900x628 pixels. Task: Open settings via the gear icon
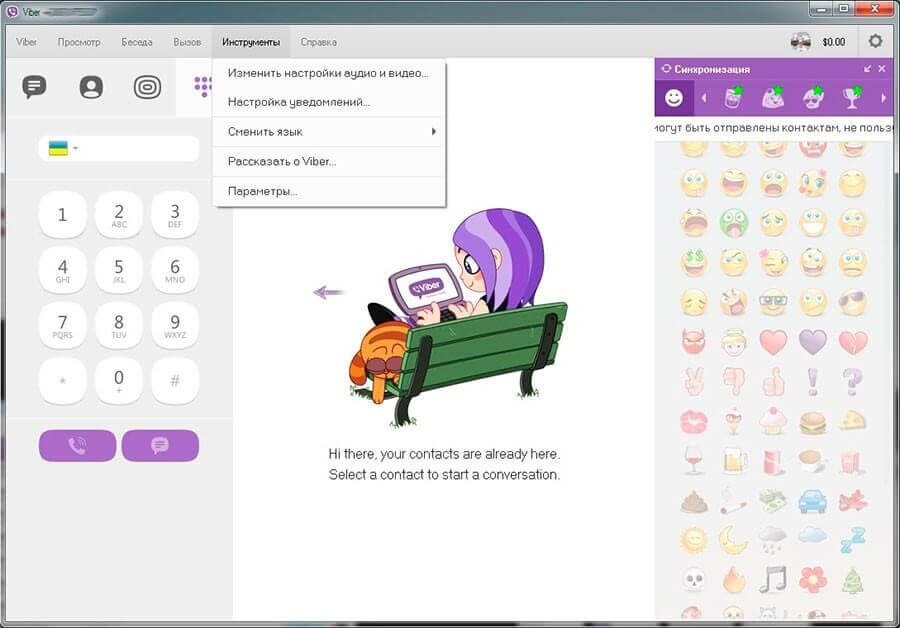[x=875, y=41]
